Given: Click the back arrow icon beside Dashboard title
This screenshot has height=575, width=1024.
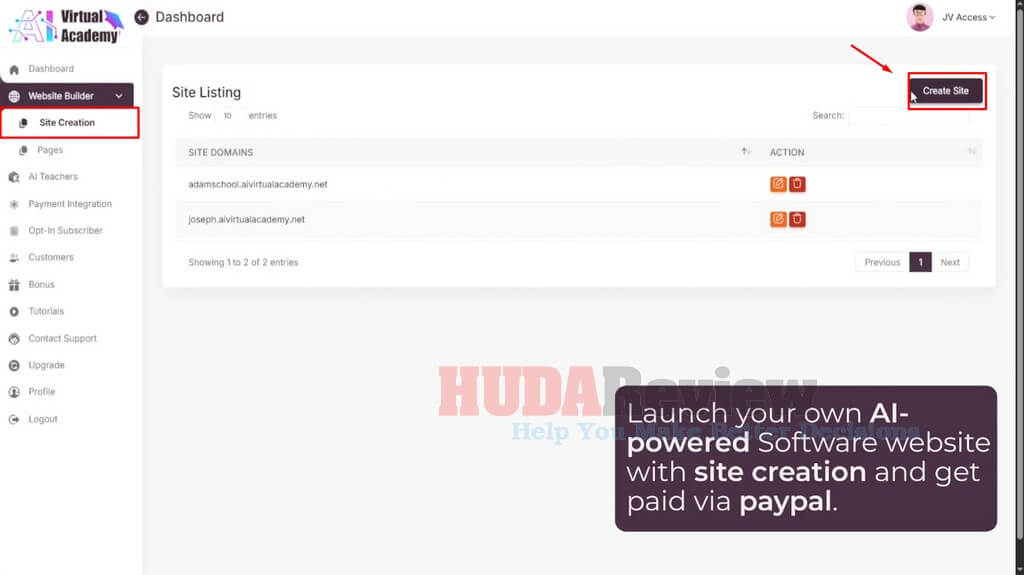Looking at the screenshot, I should coord(141,17).
